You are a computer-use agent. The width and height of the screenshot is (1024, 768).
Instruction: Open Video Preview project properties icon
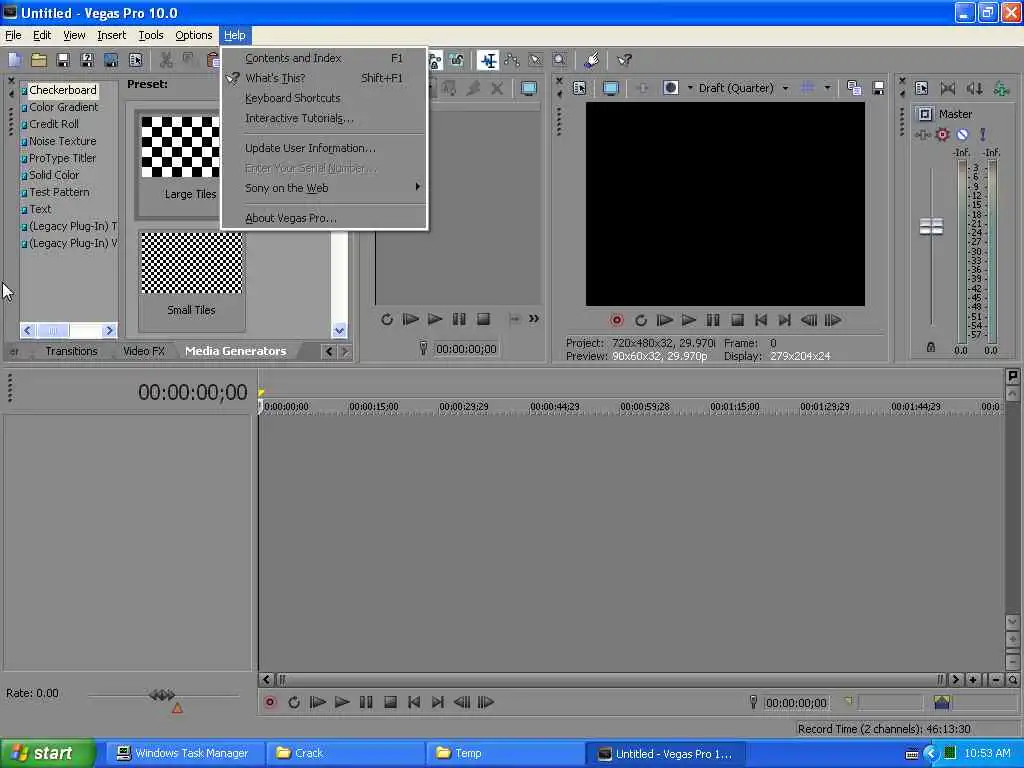point(579,88)
